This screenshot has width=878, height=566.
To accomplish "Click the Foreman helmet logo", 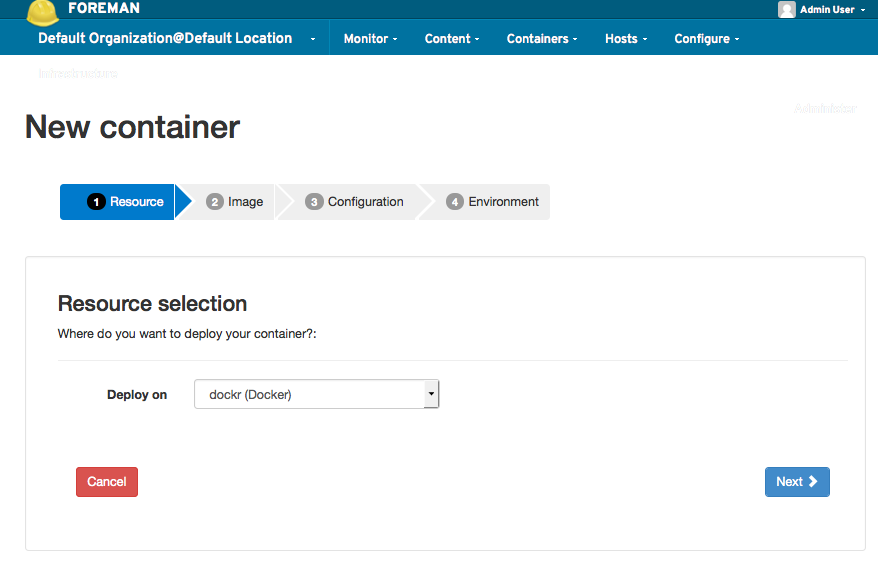I will pos(42,11).
